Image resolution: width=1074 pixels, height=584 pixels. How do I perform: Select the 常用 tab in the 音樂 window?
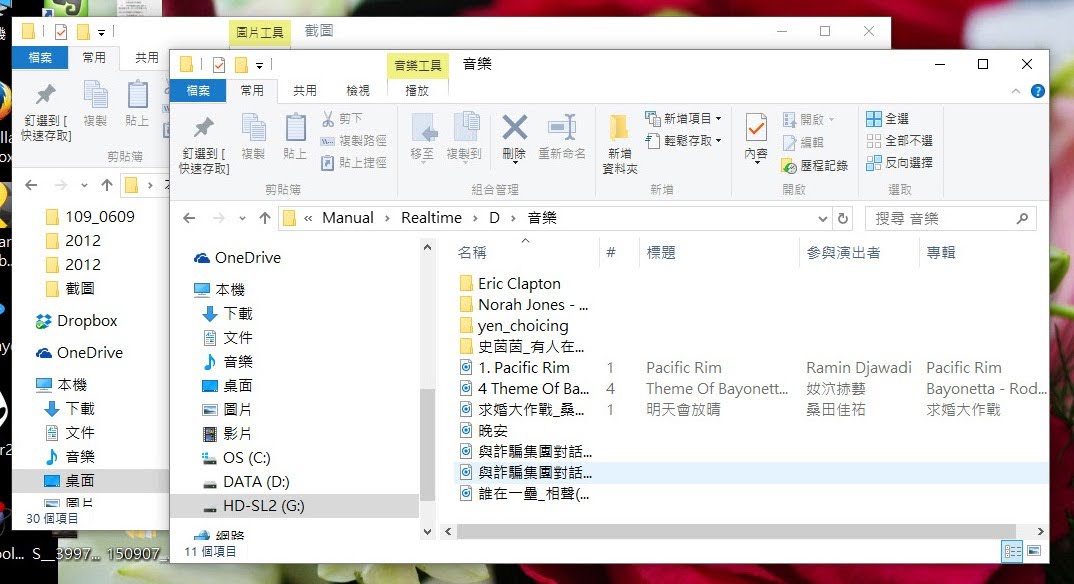click(x=252, y=90)
